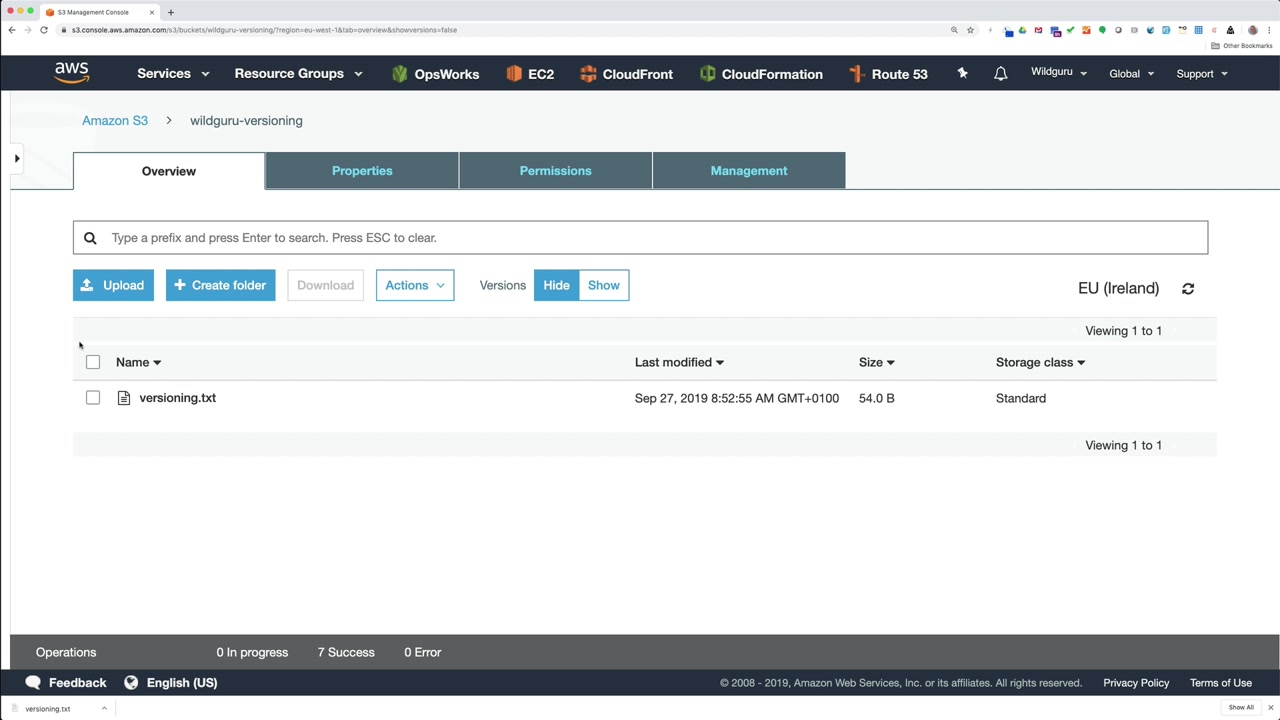Click the Download button
This screenshot has width=1280, height=720.
(x=325, y=285)
